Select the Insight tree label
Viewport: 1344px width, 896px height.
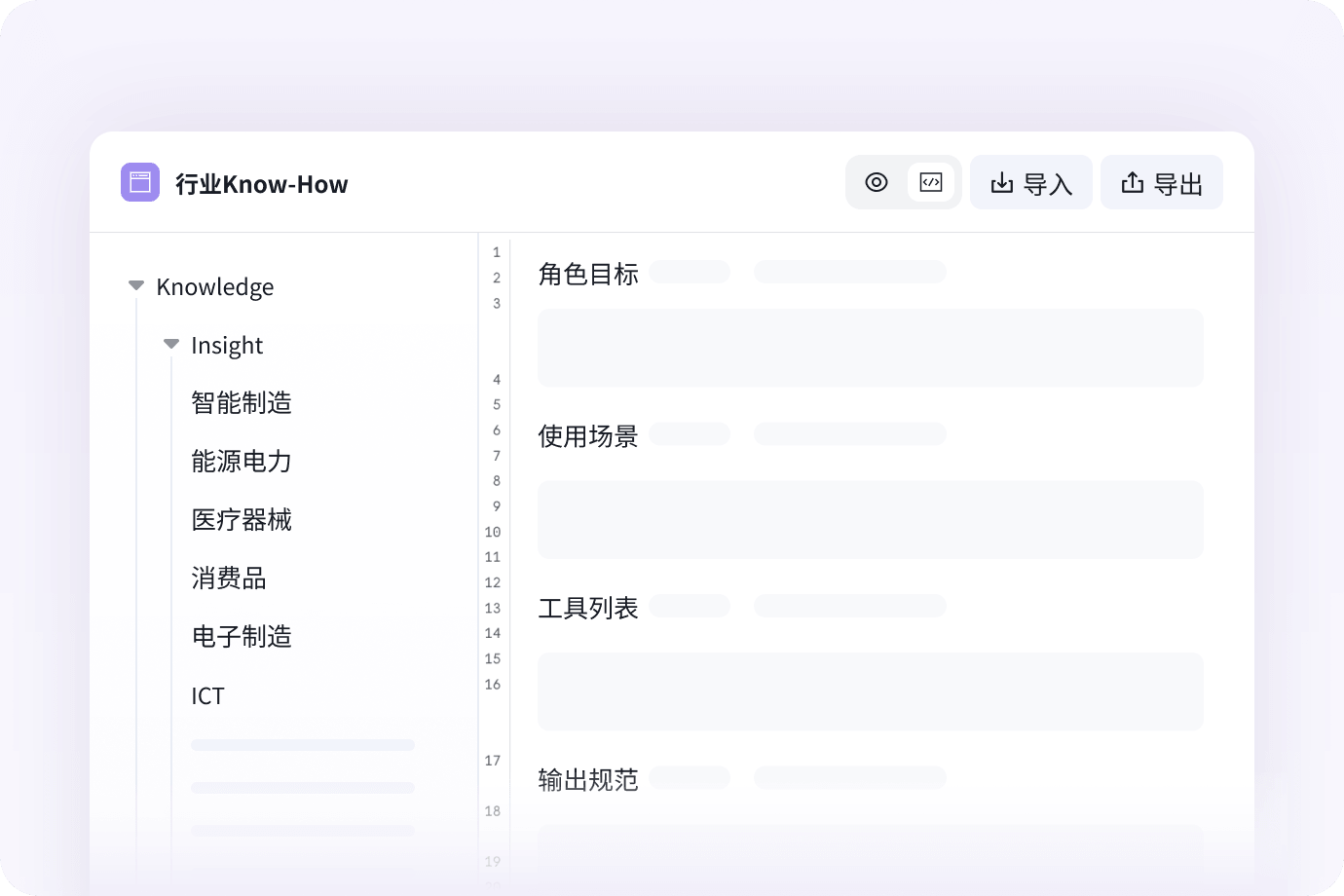point(227,345)
